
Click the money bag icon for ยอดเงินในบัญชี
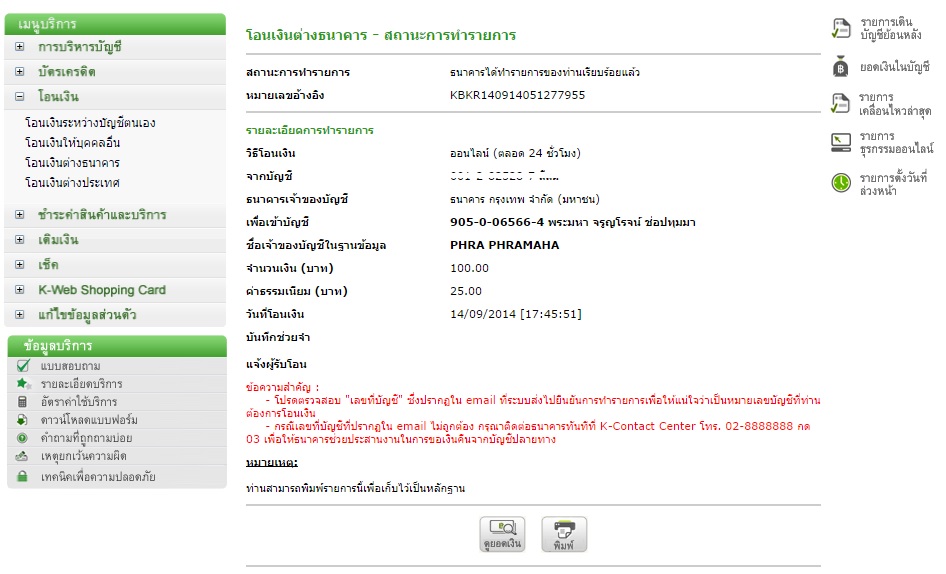click(x=841, y=67)
